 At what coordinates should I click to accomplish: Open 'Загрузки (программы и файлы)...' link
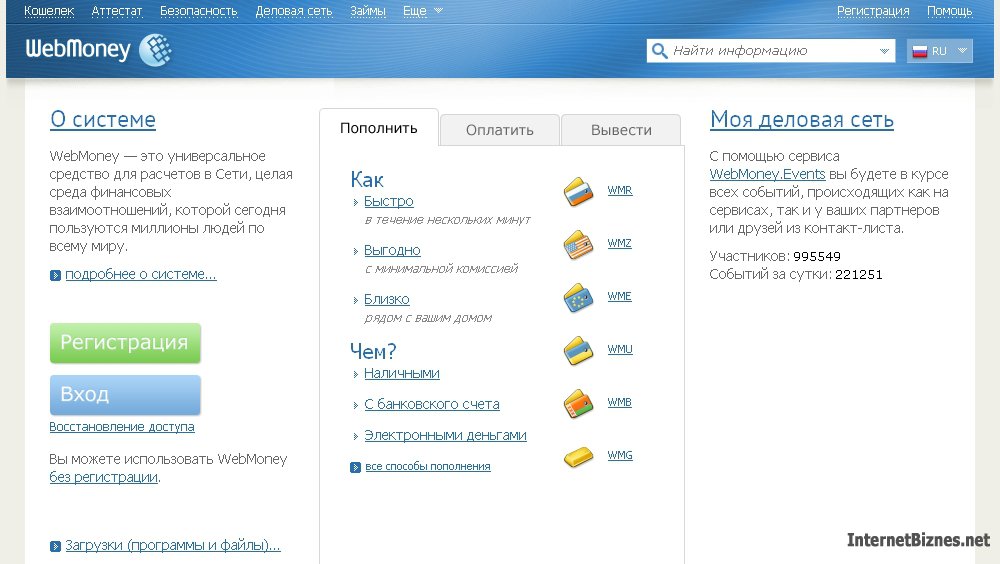point(173,545)
